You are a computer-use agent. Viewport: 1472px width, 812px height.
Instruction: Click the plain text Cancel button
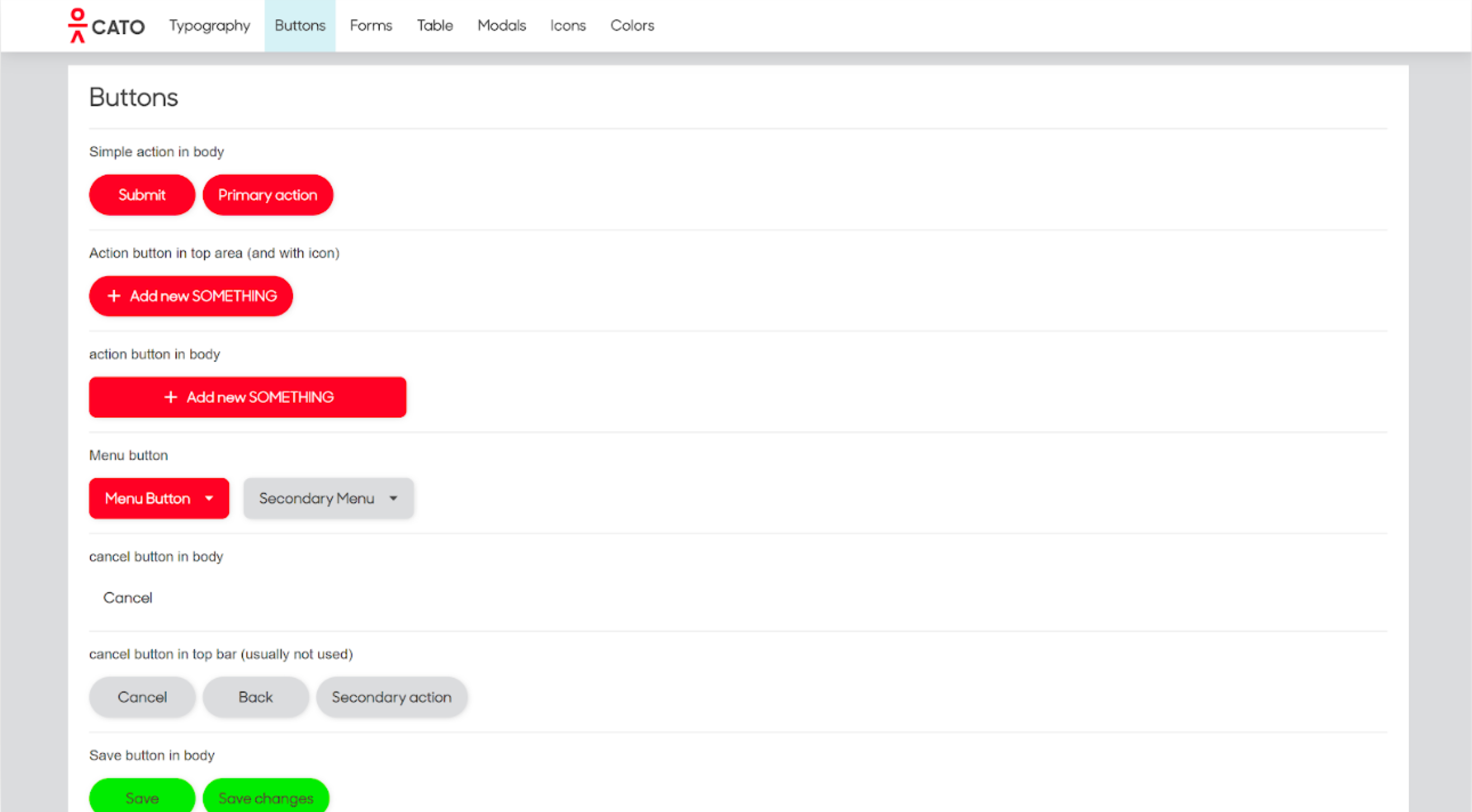click(x=127, y=598)
